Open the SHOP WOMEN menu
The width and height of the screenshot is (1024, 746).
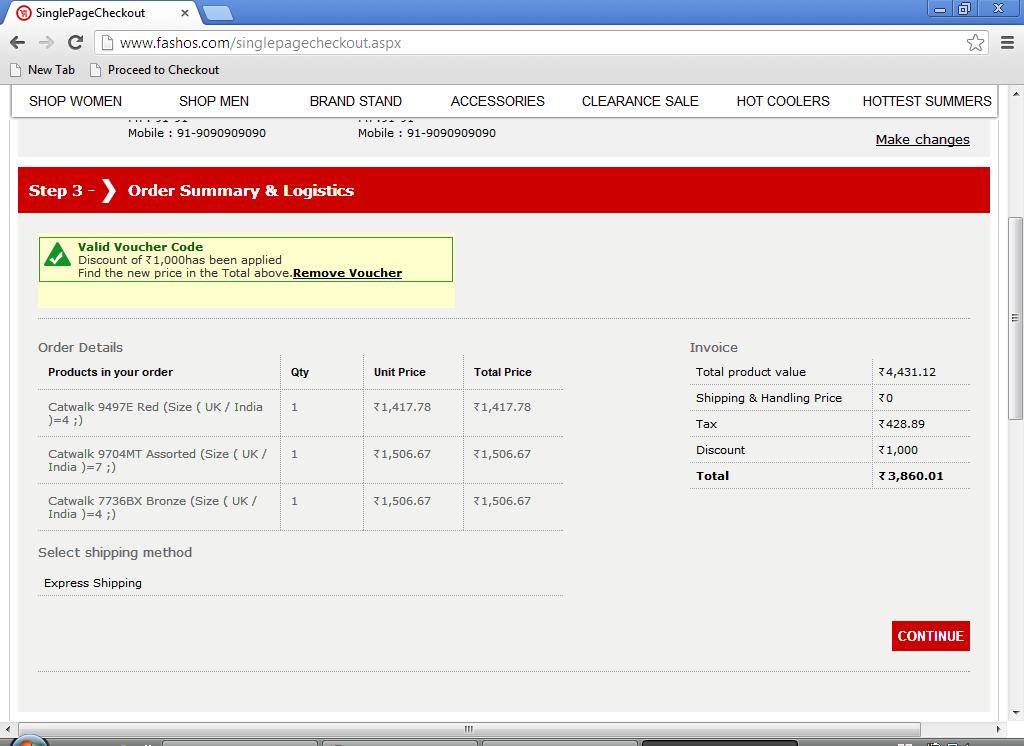[75, 101]
